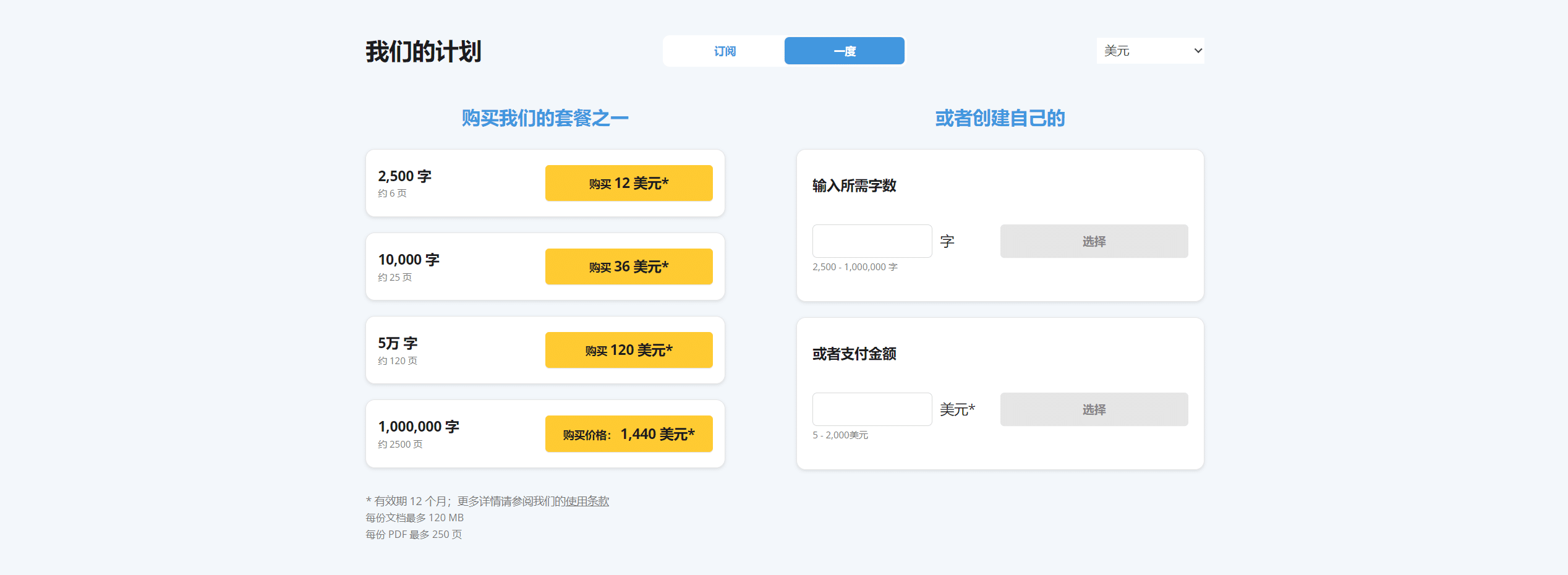Image resolution: width=1568 pixels, height=575 pixels.
Task: Click 选择 next to the 美元 amount field
Action: (x=1093, y=409)
